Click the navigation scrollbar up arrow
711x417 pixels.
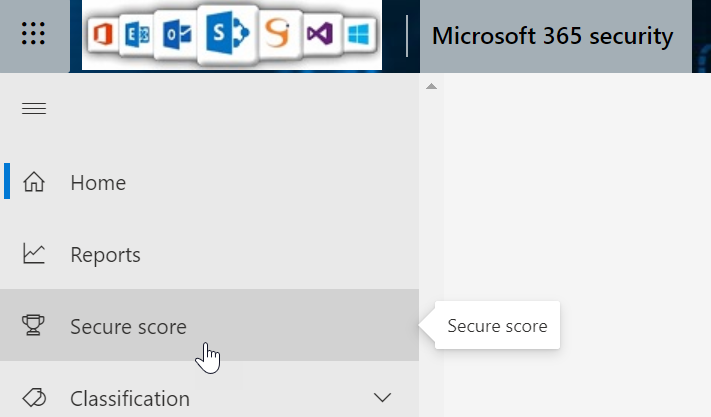pyautogui.click(x=431, y=87)
